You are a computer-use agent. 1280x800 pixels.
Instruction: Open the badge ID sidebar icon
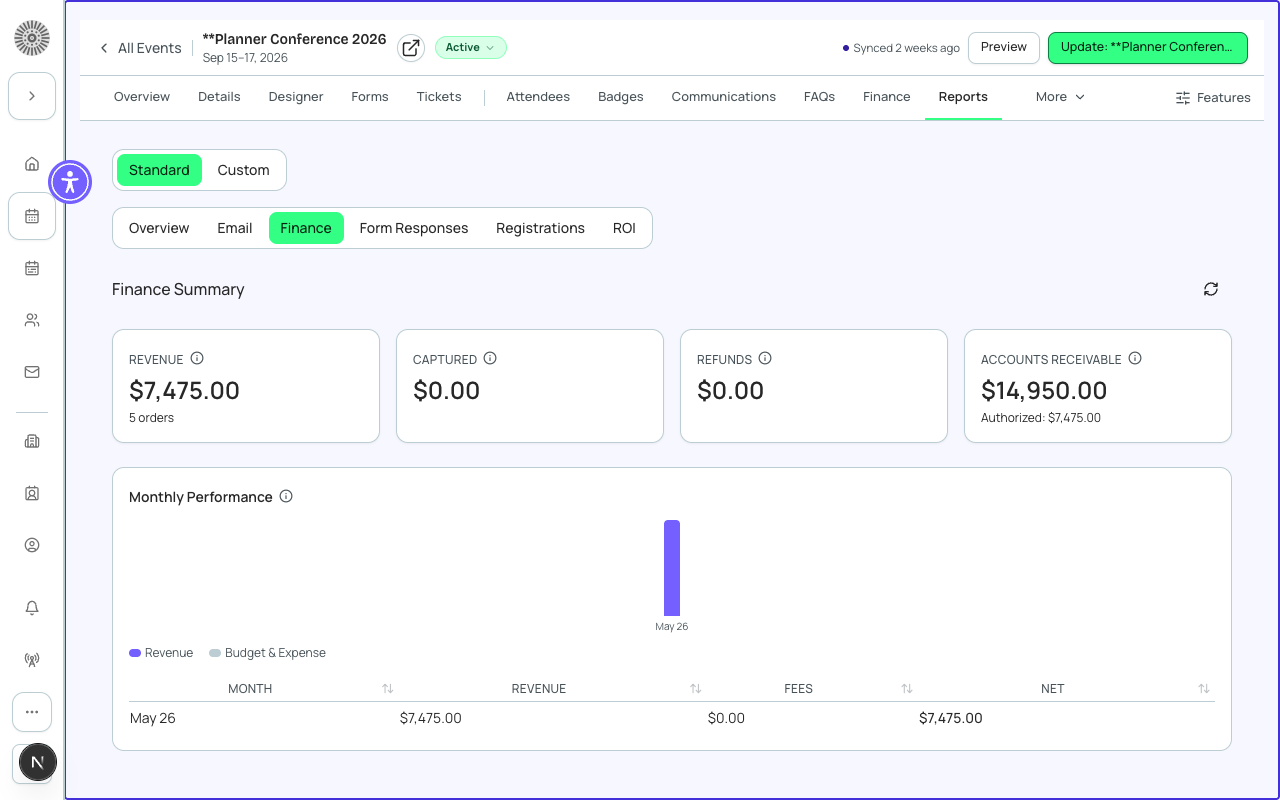tap(32, 493)
